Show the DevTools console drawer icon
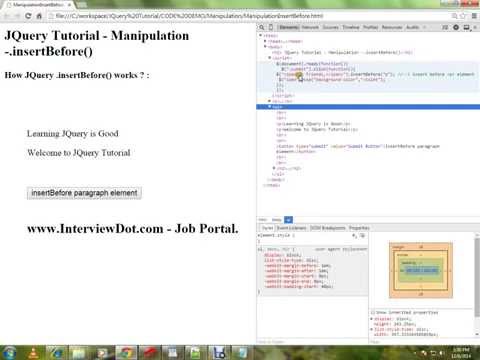Image resolution: width=480 pixels, height=360 pixels. (445, 27)
